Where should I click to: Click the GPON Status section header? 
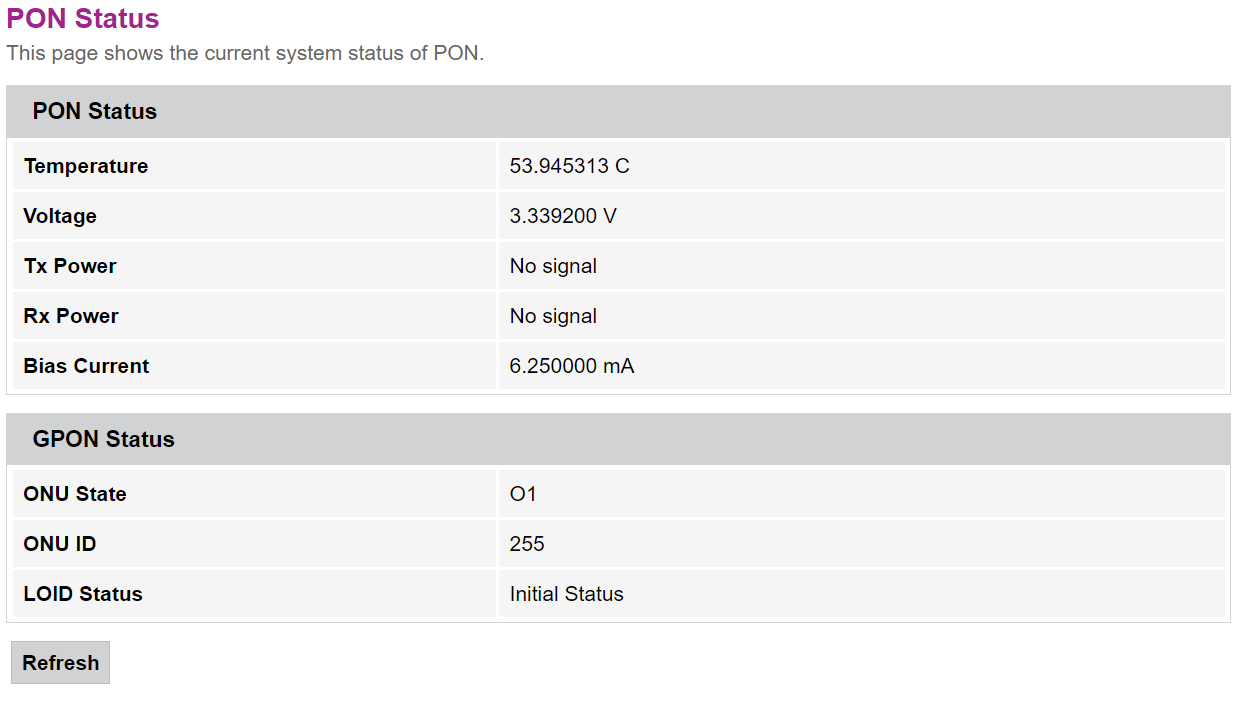tap(103, 439)
